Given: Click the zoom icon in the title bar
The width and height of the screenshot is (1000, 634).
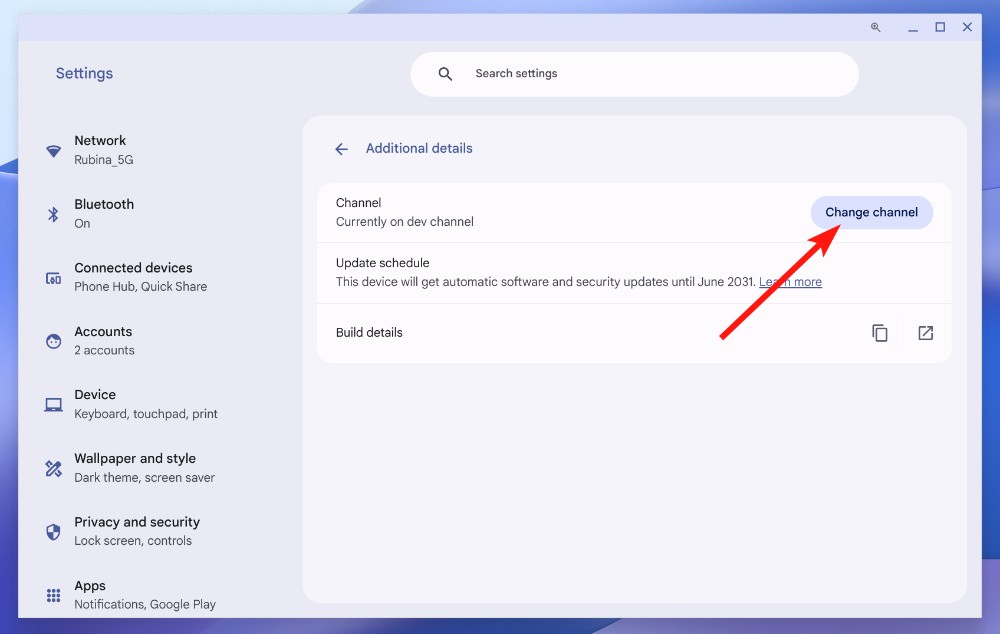Looking at the screenshot, I should pyautogui.click(x=875, y=27).
